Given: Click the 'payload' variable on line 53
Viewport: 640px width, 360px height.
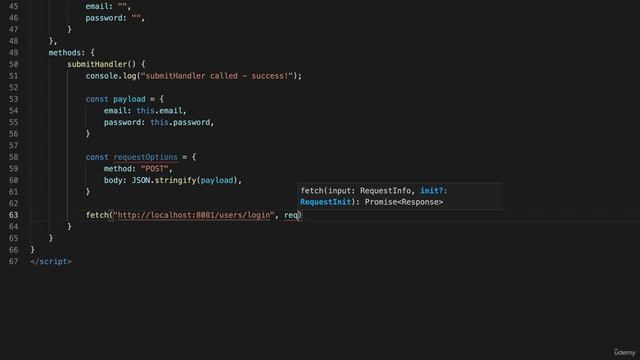Looking at the screenshot, I should point(129,99).
